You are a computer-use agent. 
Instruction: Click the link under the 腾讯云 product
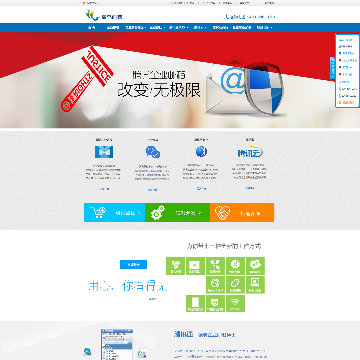pyautogui.click(x=250, y=188)
